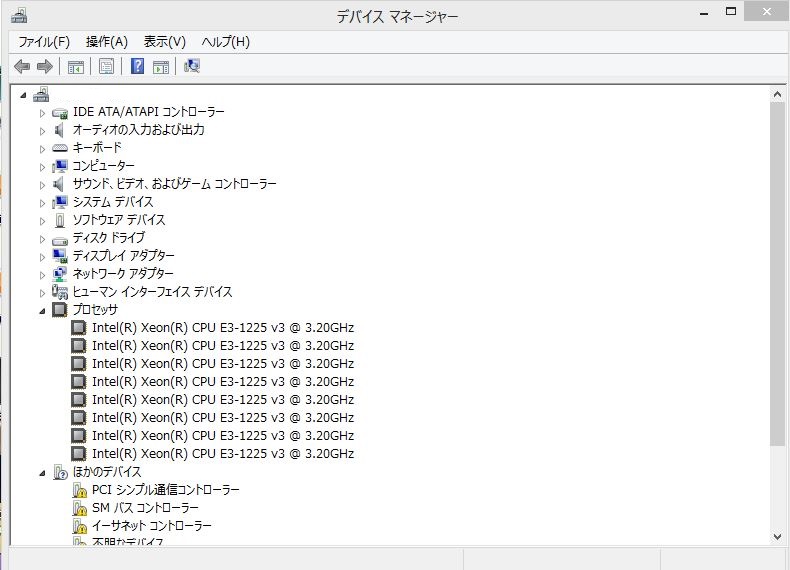Open the 操作(A) menu
The image size is (790, 570).
(x=107, y=42)
